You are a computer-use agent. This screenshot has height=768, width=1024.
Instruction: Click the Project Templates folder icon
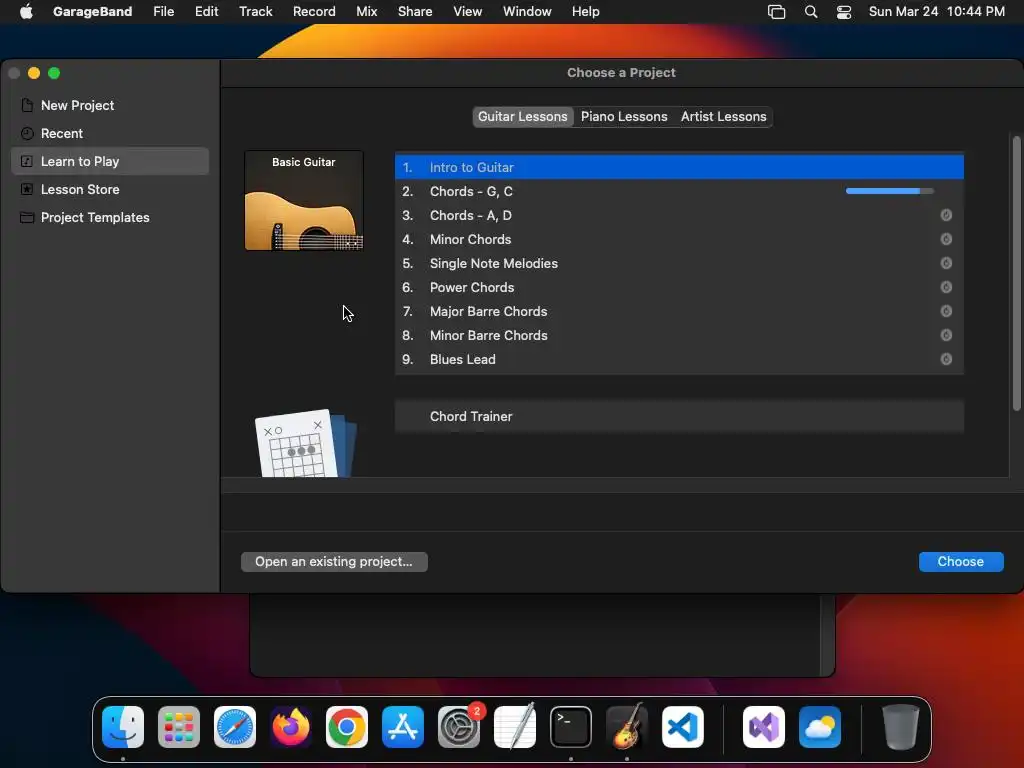click(27, 217)
